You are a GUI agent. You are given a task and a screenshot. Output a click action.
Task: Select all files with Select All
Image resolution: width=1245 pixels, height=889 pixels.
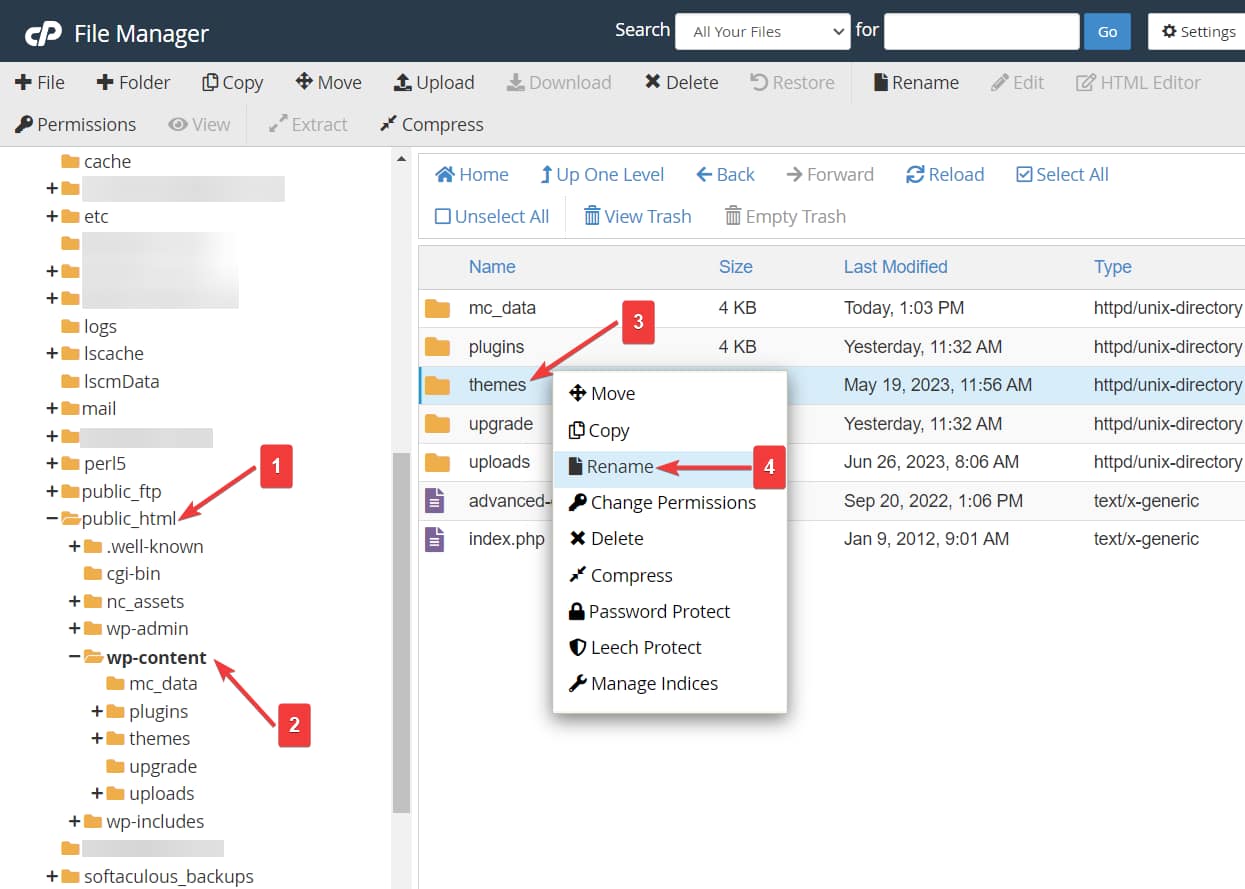pyautogui.click(x=1061, y=174)
